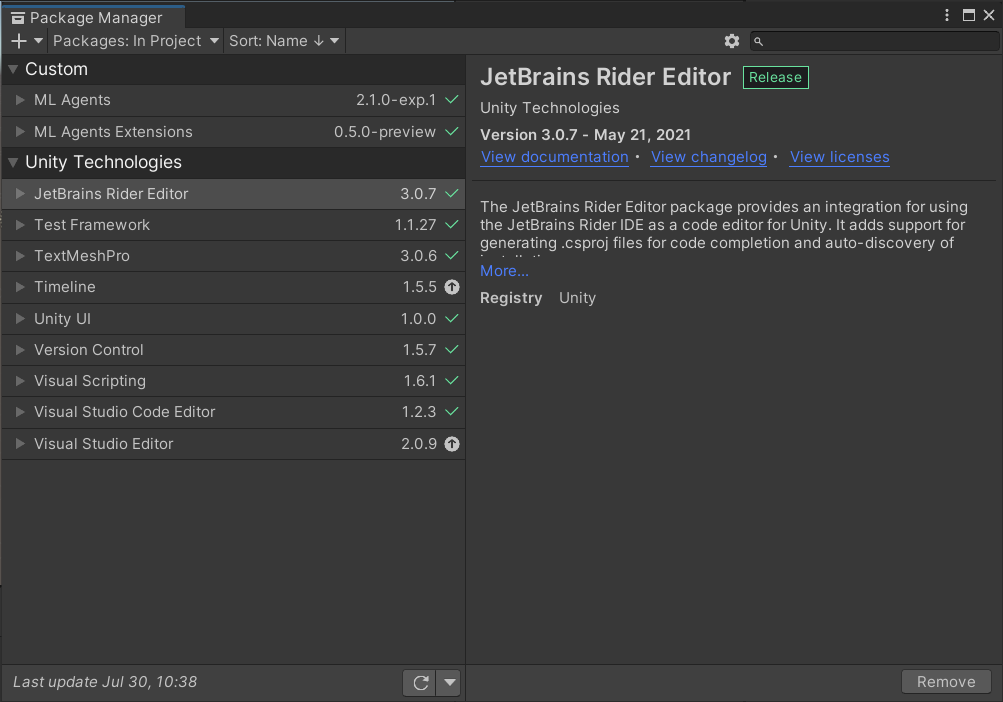Viewport: 1003px width, 702px height.
Task: Open the add package plus menu
Action: point(27,41)
